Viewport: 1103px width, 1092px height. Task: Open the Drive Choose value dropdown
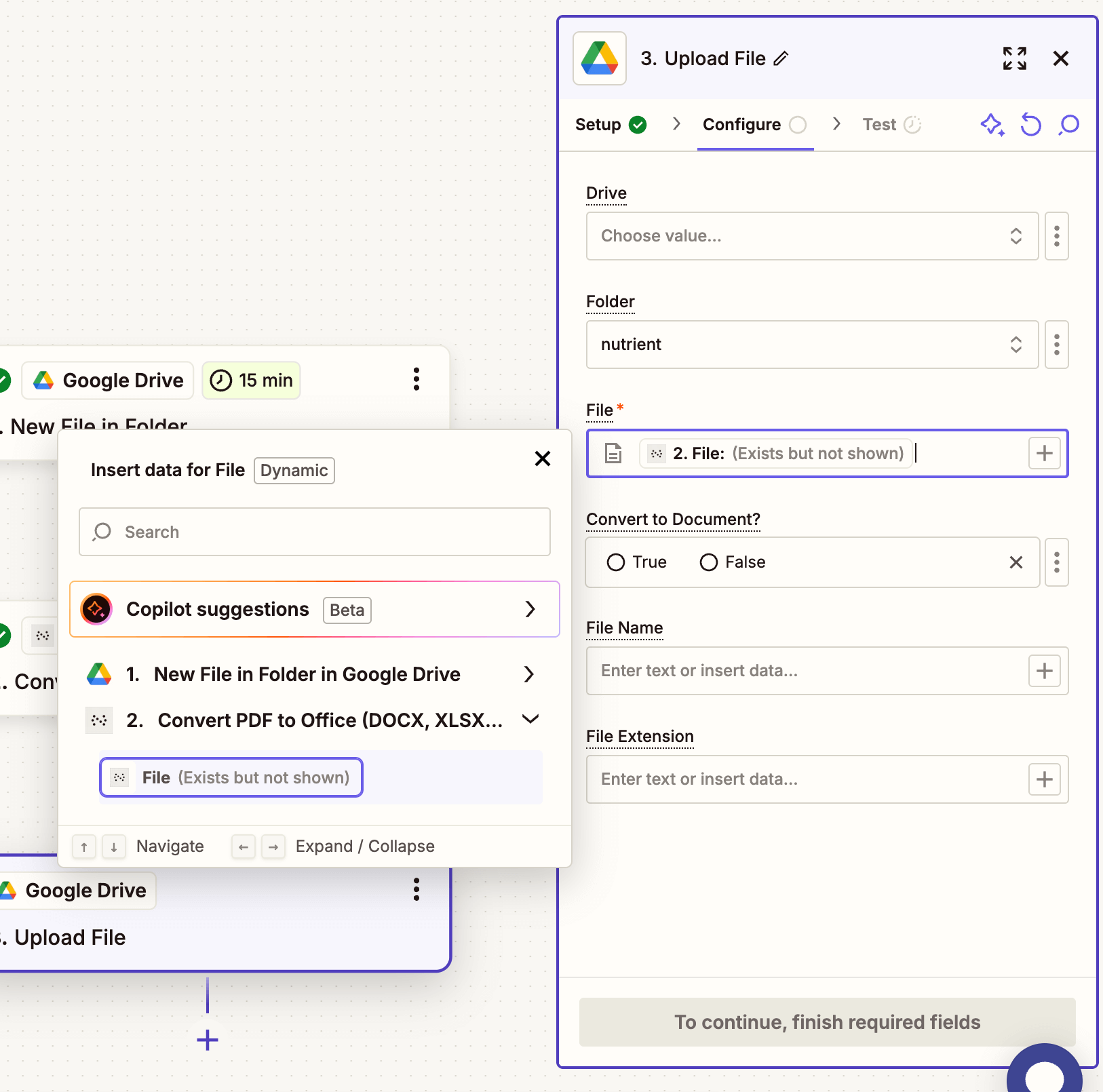point(811,236)
